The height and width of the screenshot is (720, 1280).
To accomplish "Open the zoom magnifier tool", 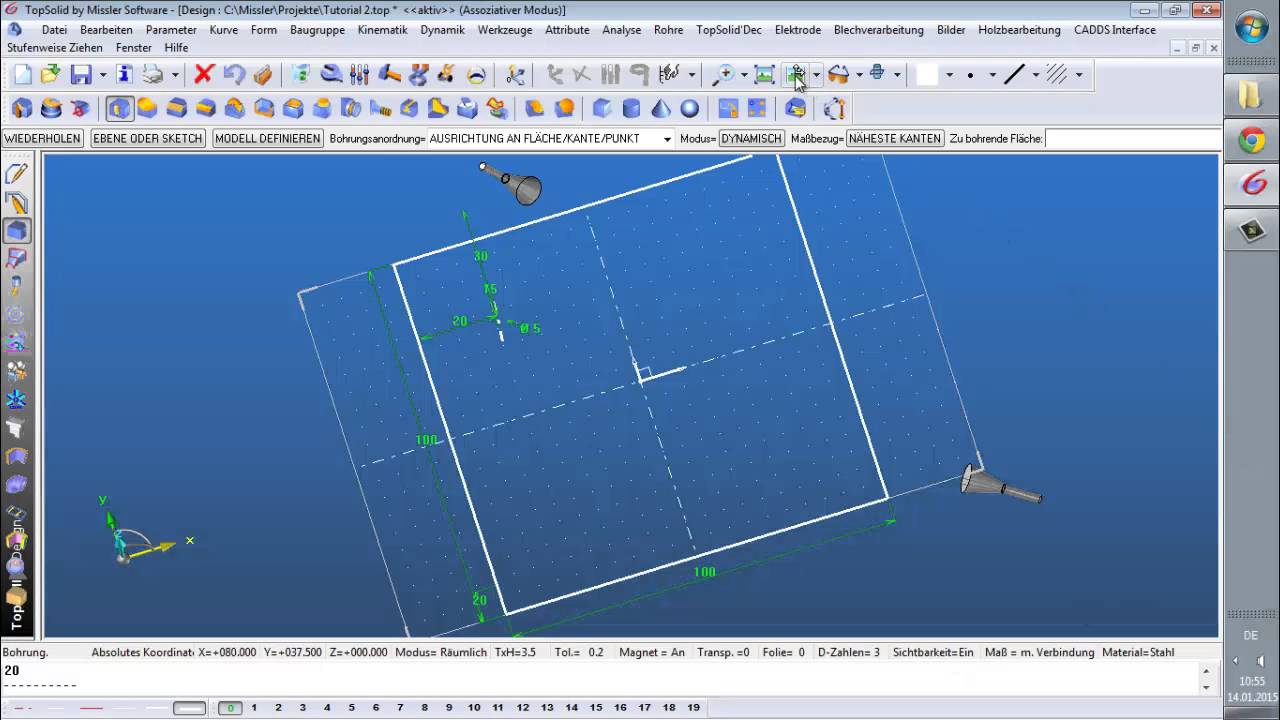I will point(722,74).
